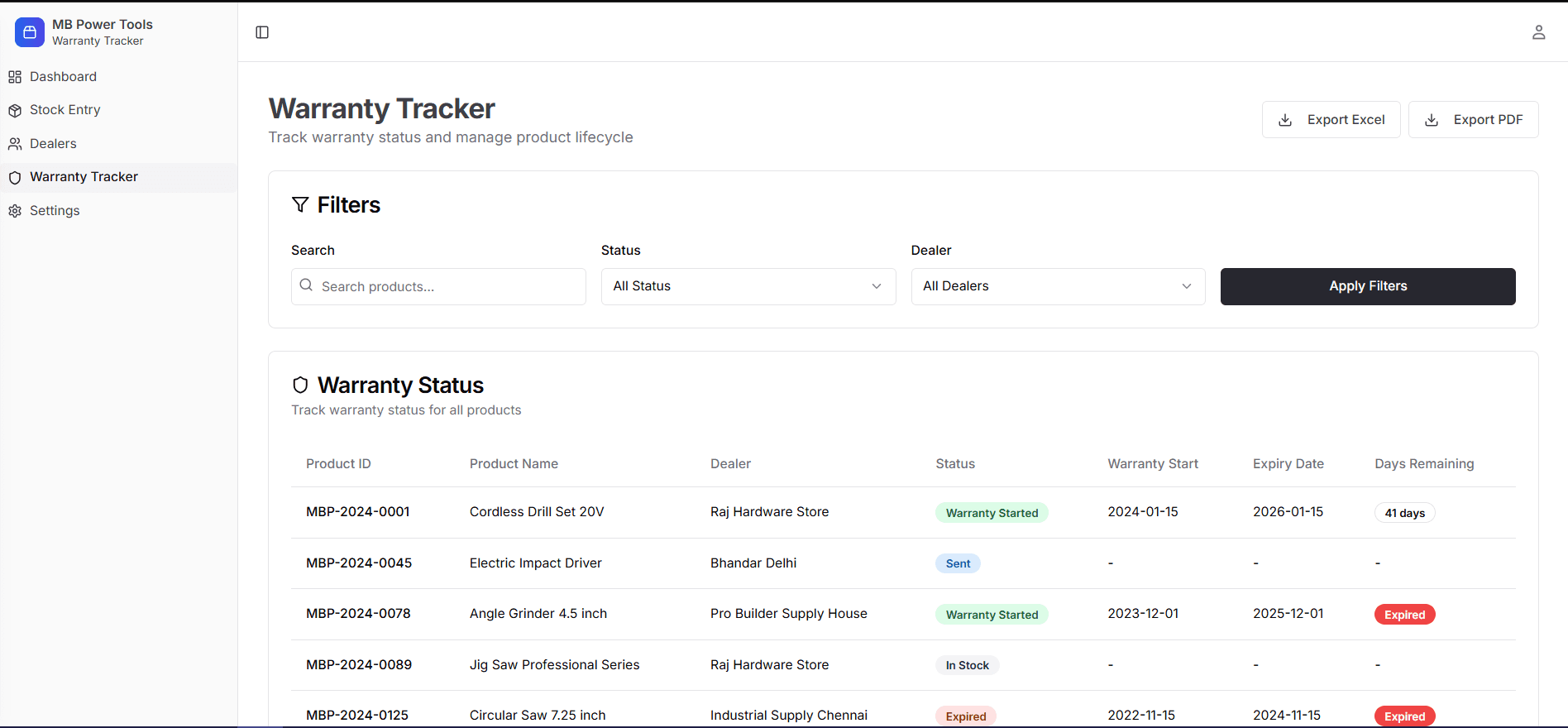Click the MB Power Tools logo icon
This screenshot has width=1568, height=728.
[30, 32]
